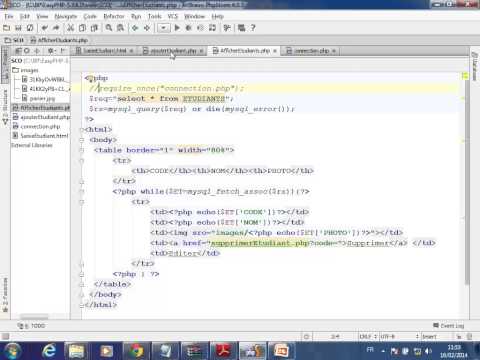The width and height of the screenshot is (480, 360).
Task: Collapse the body tag code fold marker
Action: click(x=82, y=140)
